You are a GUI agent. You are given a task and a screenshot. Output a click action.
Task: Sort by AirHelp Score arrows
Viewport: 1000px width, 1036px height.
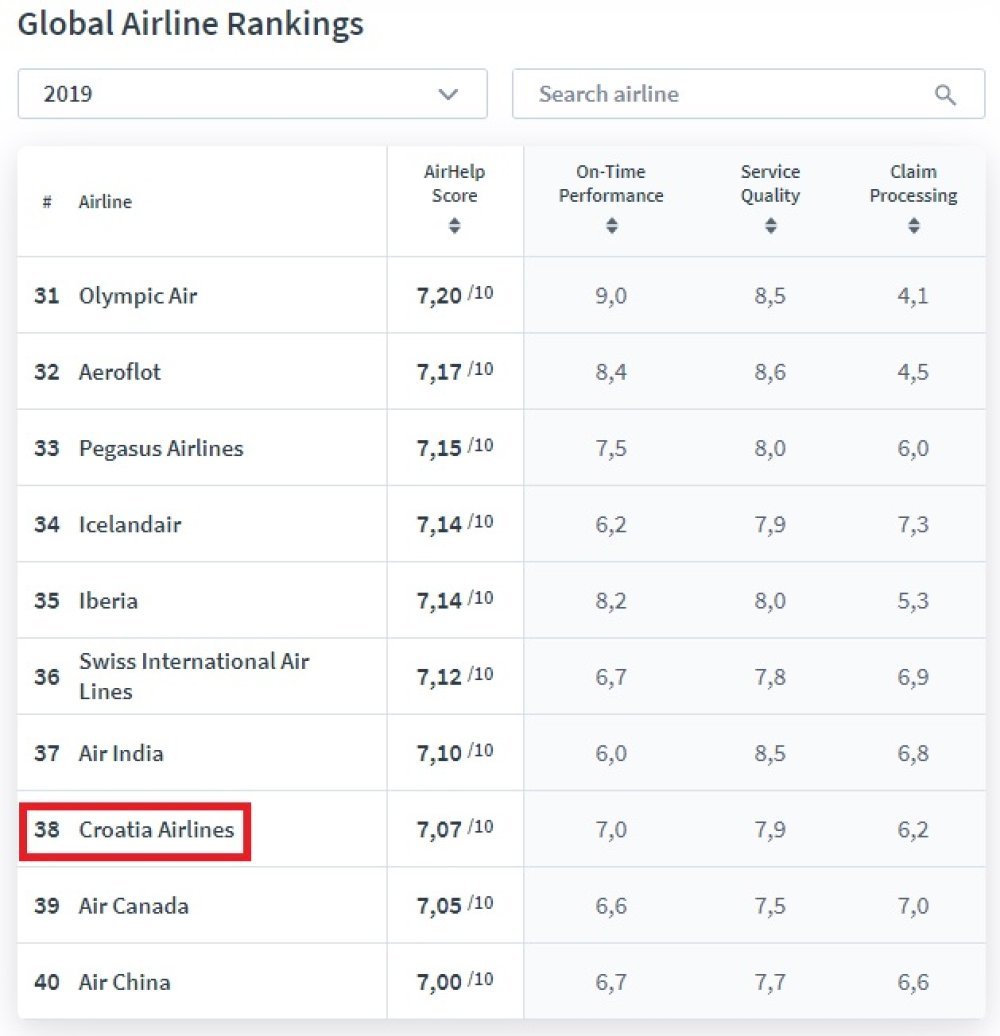pos(454,227)
